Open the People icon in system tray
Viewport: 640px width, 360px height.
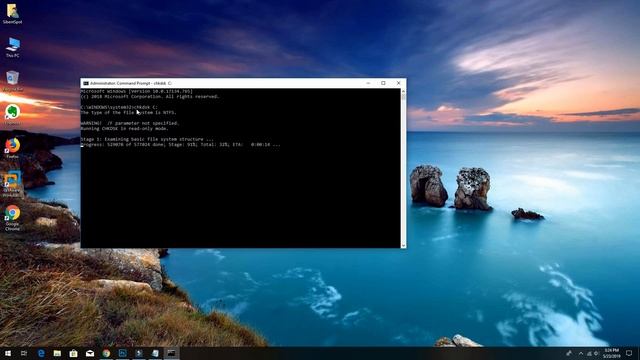(569, 353)
